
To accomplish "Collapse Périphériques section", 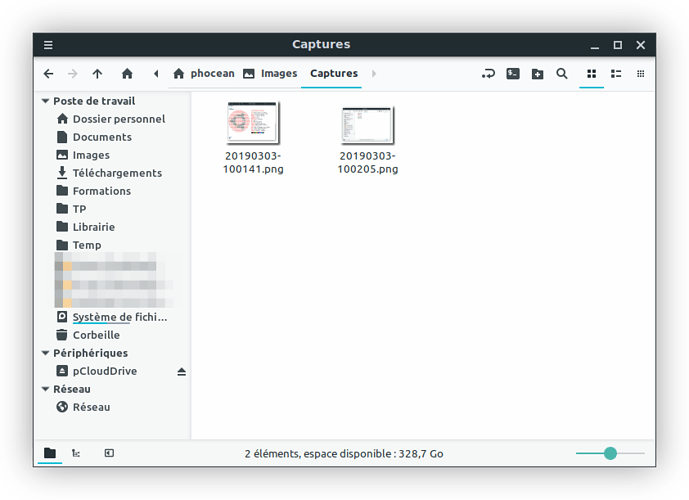I will pyautogui.click(x=45, y=353).
